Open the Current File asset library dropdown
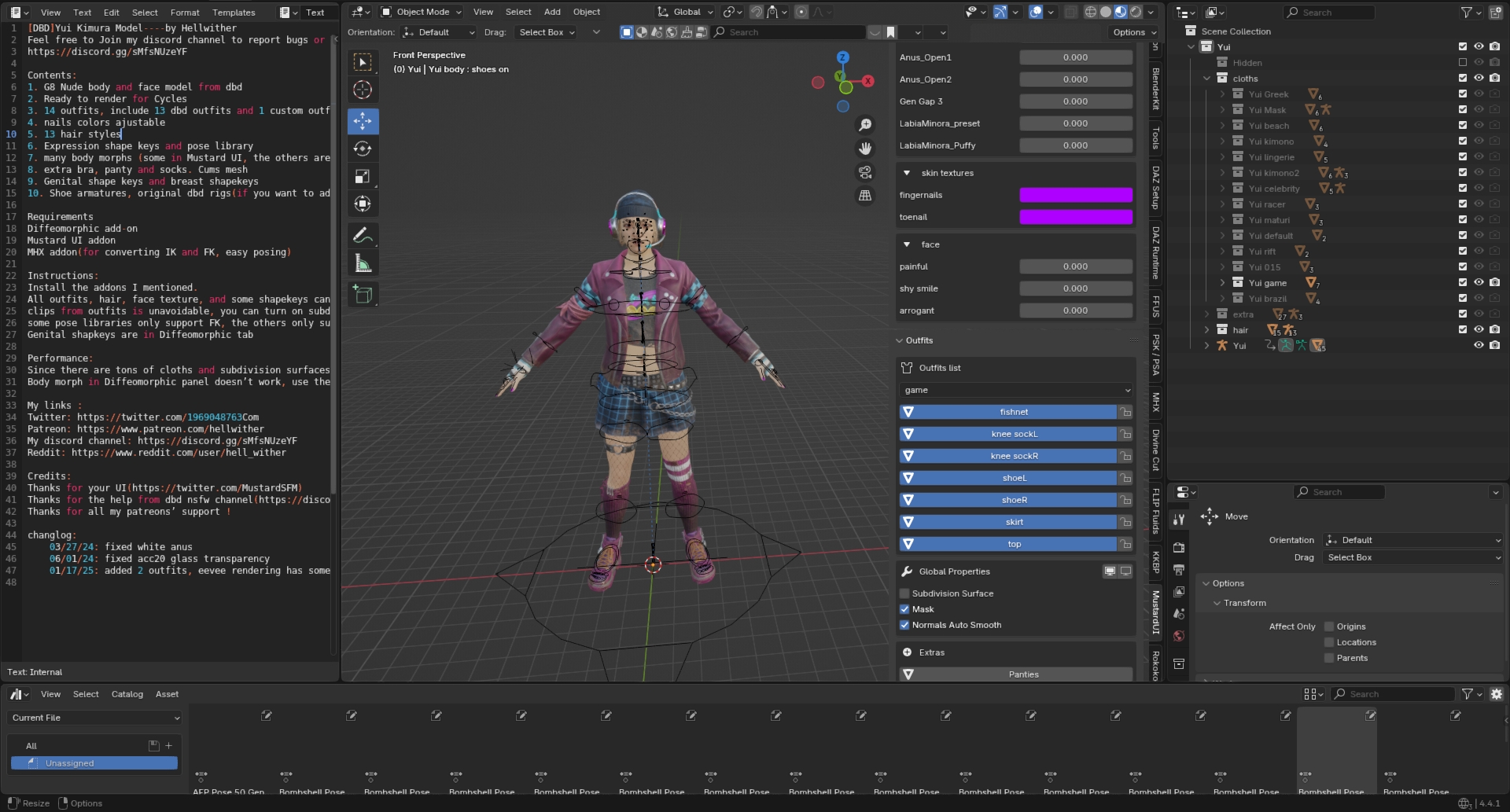This screenshot has height=812, width=1510. [x=95, y=718]
